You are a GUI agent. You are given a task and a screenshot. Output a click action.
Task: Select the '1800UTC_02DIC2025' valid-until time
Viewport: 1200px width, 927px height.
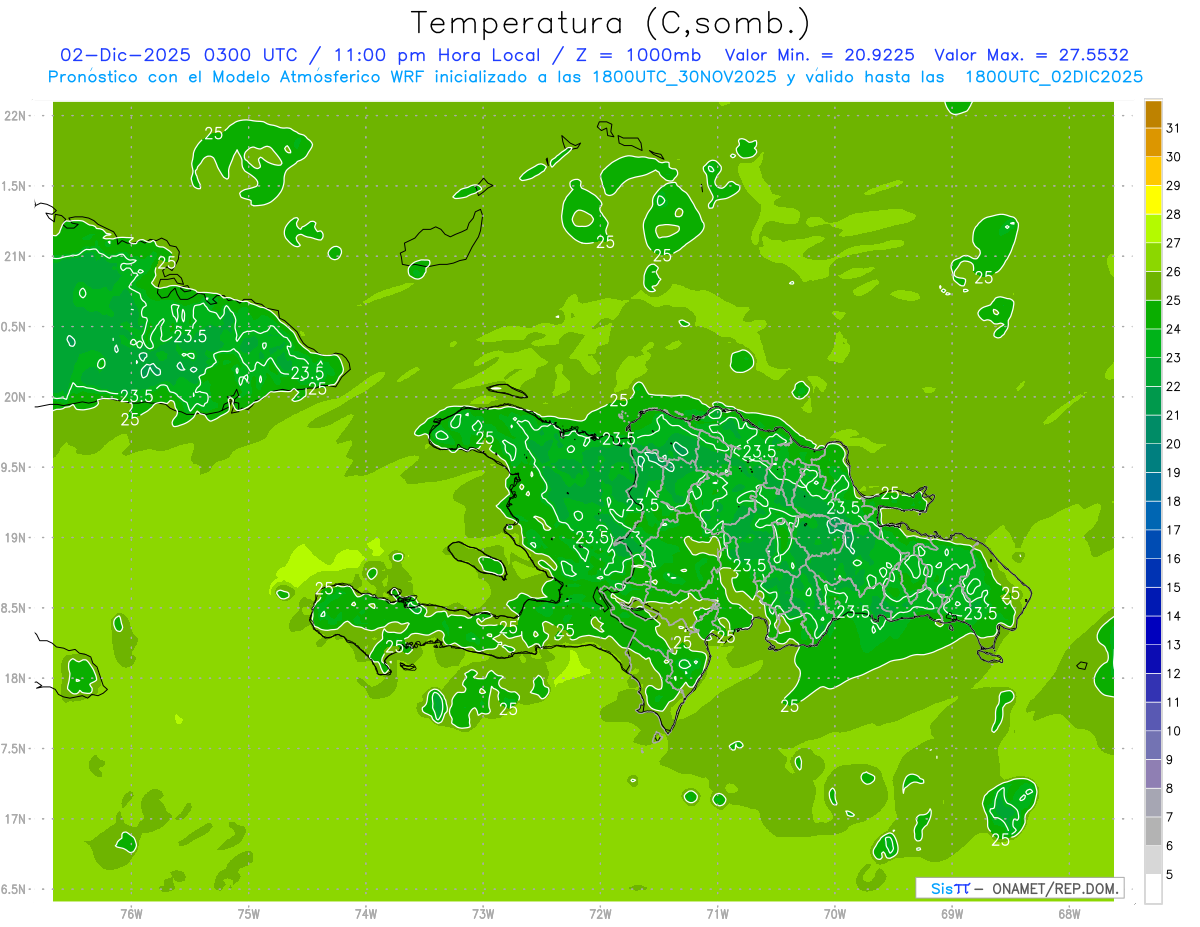(1054, 77)
